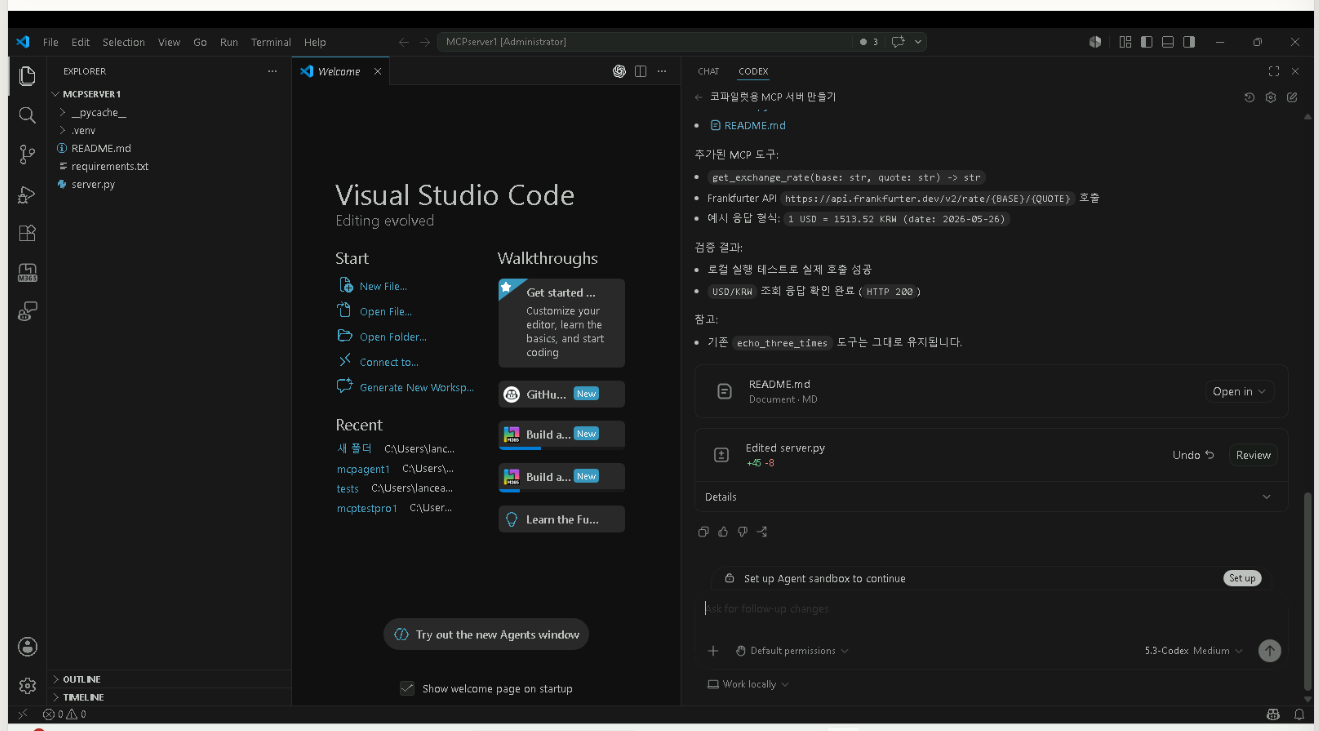This screenshot has width=1319, height=731.
Task: Click errors and warnings in status bar
Action: pos(64,714)
